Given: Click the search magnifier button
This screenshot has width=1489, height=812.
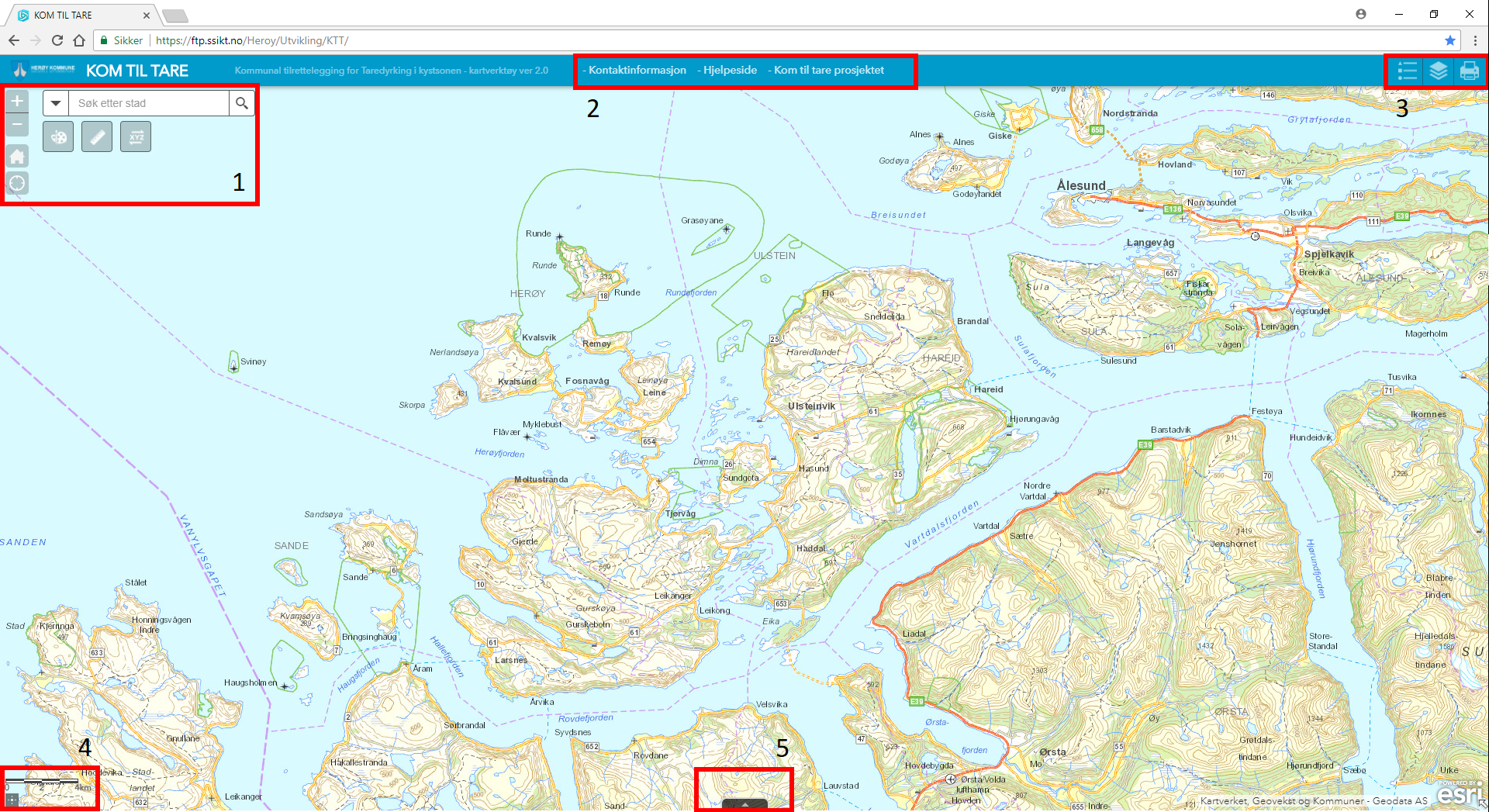Looking at the screenshot, I should point(242,103).
